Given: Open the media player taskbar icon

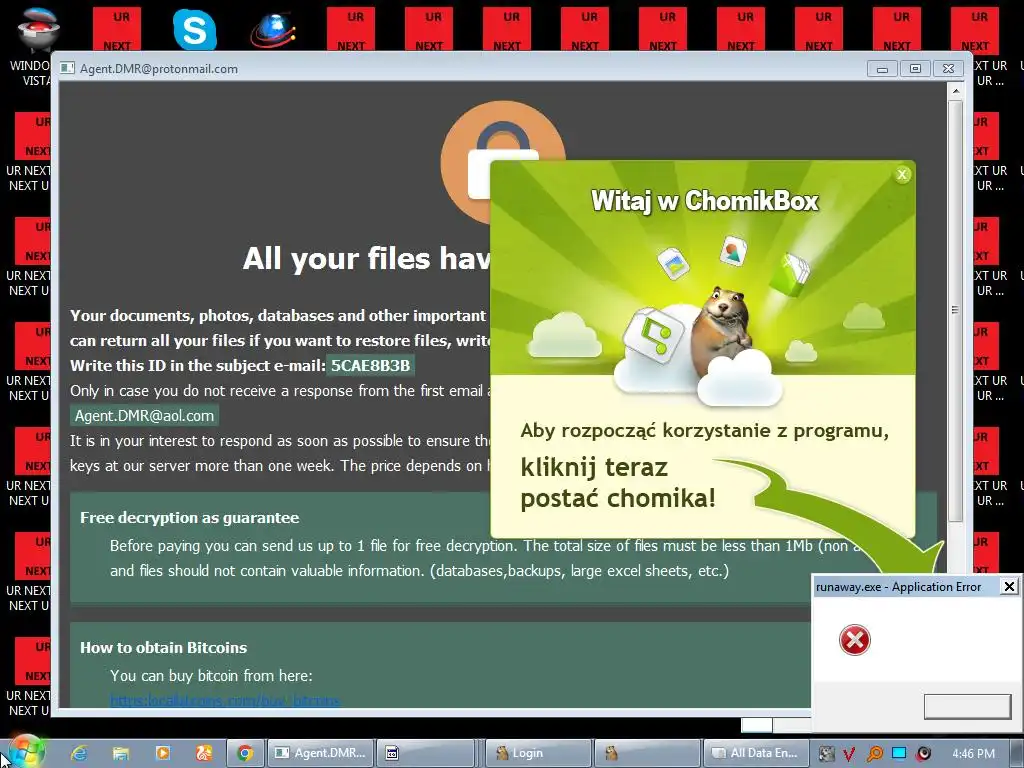Looking at the screenshot, I should click(163, 753).
